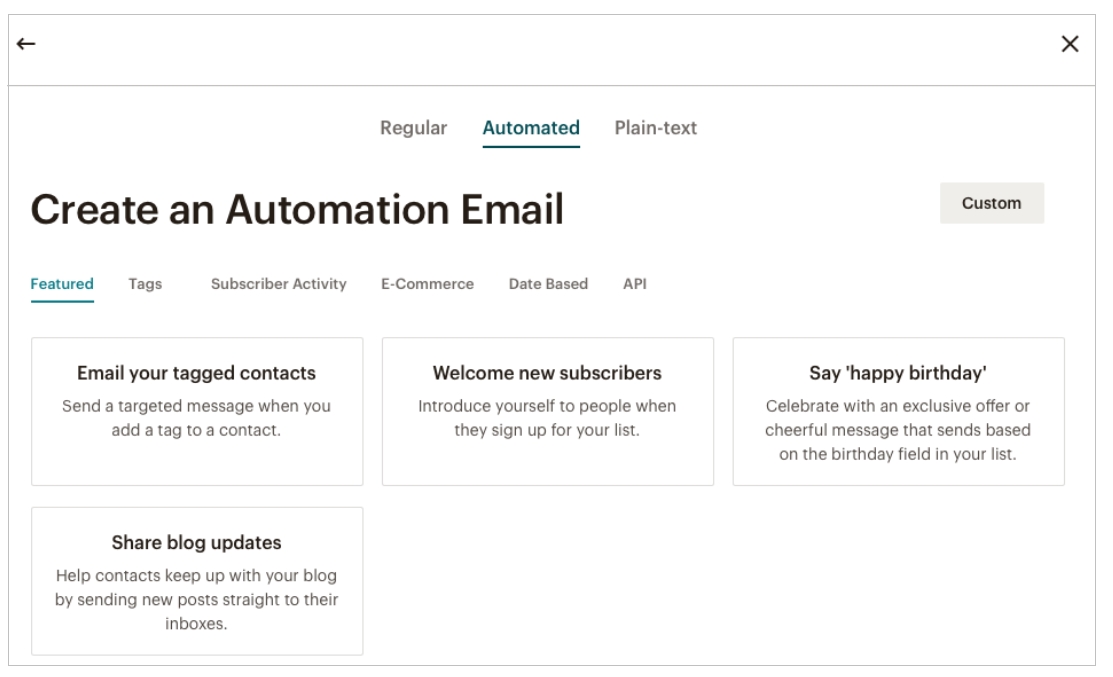Open the E-Commerce automation category

[427, 284]
